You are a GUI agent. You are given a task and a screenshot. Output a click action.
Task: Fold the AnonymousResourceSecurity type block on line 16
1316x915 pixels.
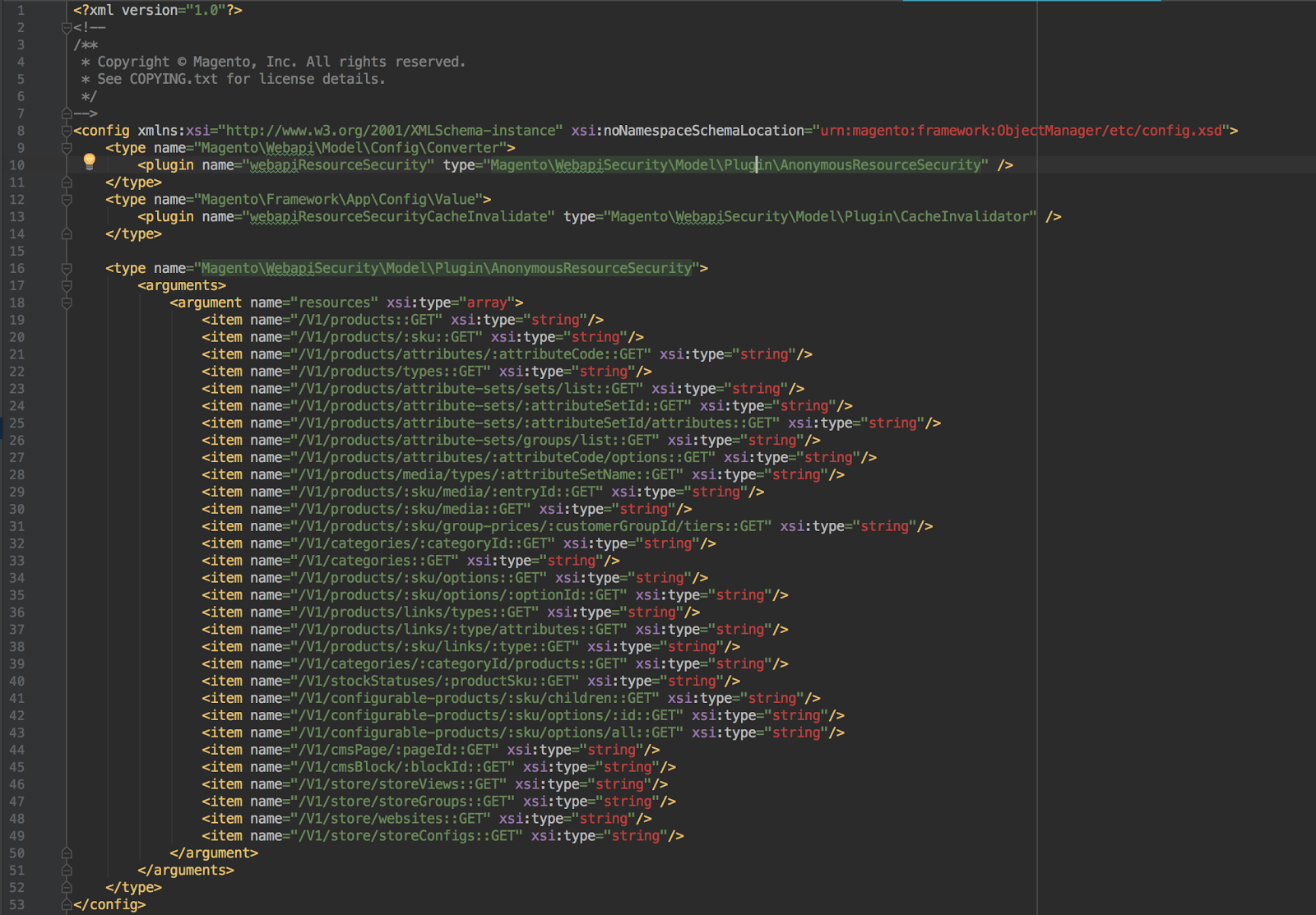[x=67, y=269]
